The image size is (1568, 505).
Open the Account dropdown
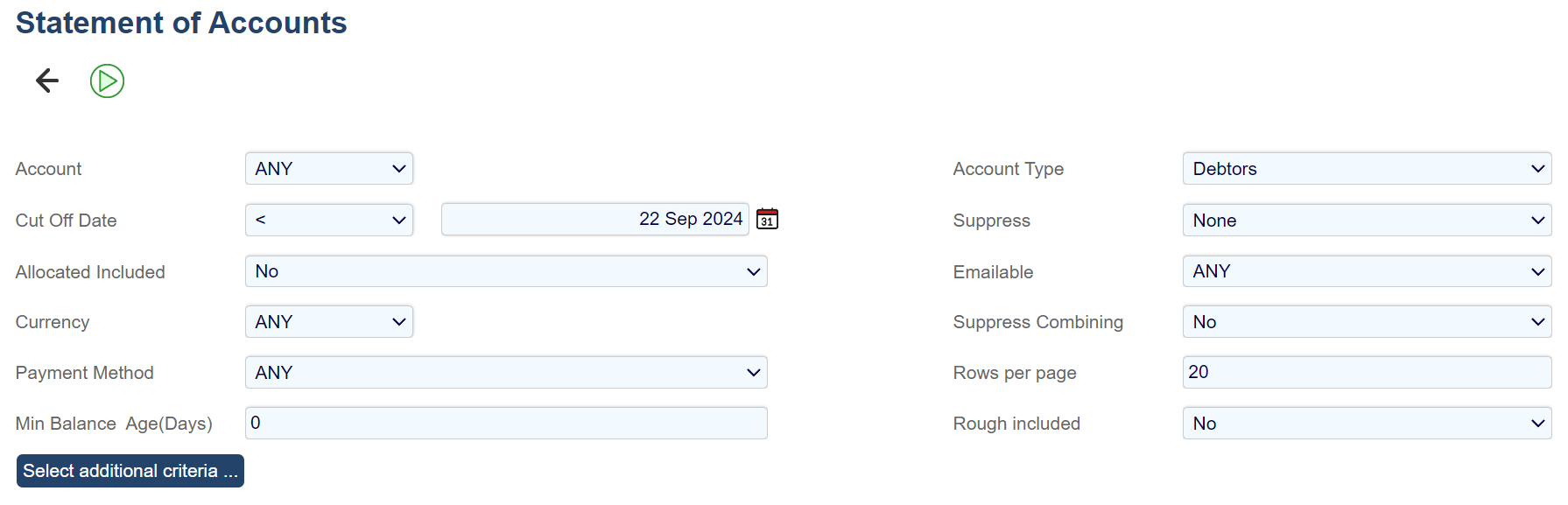(x=328, y=169)
